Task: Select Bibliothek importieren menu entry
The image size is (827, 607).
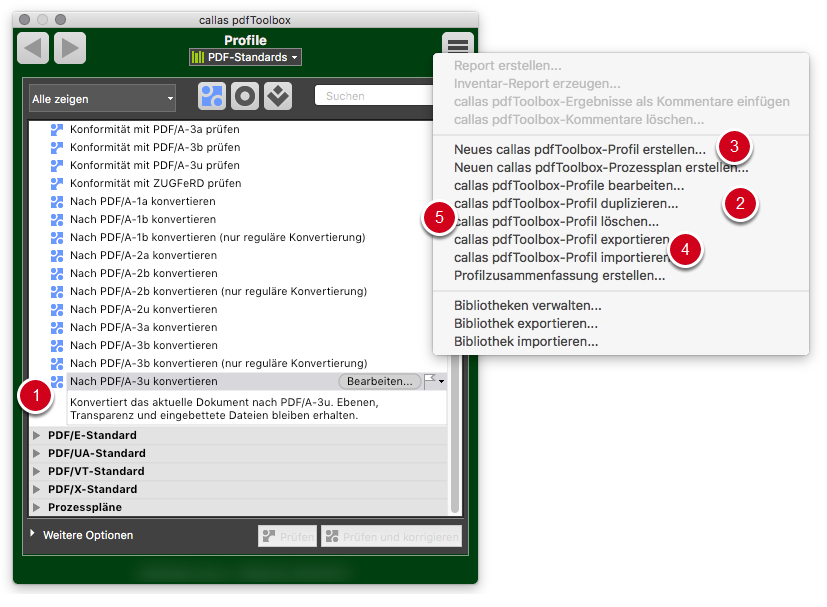Action: [x=526, y=342]
